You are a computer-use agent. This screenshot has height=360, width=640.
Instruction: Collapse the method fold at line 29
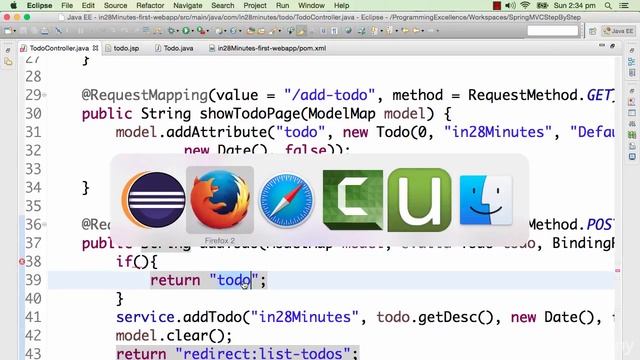coord(44,95)
